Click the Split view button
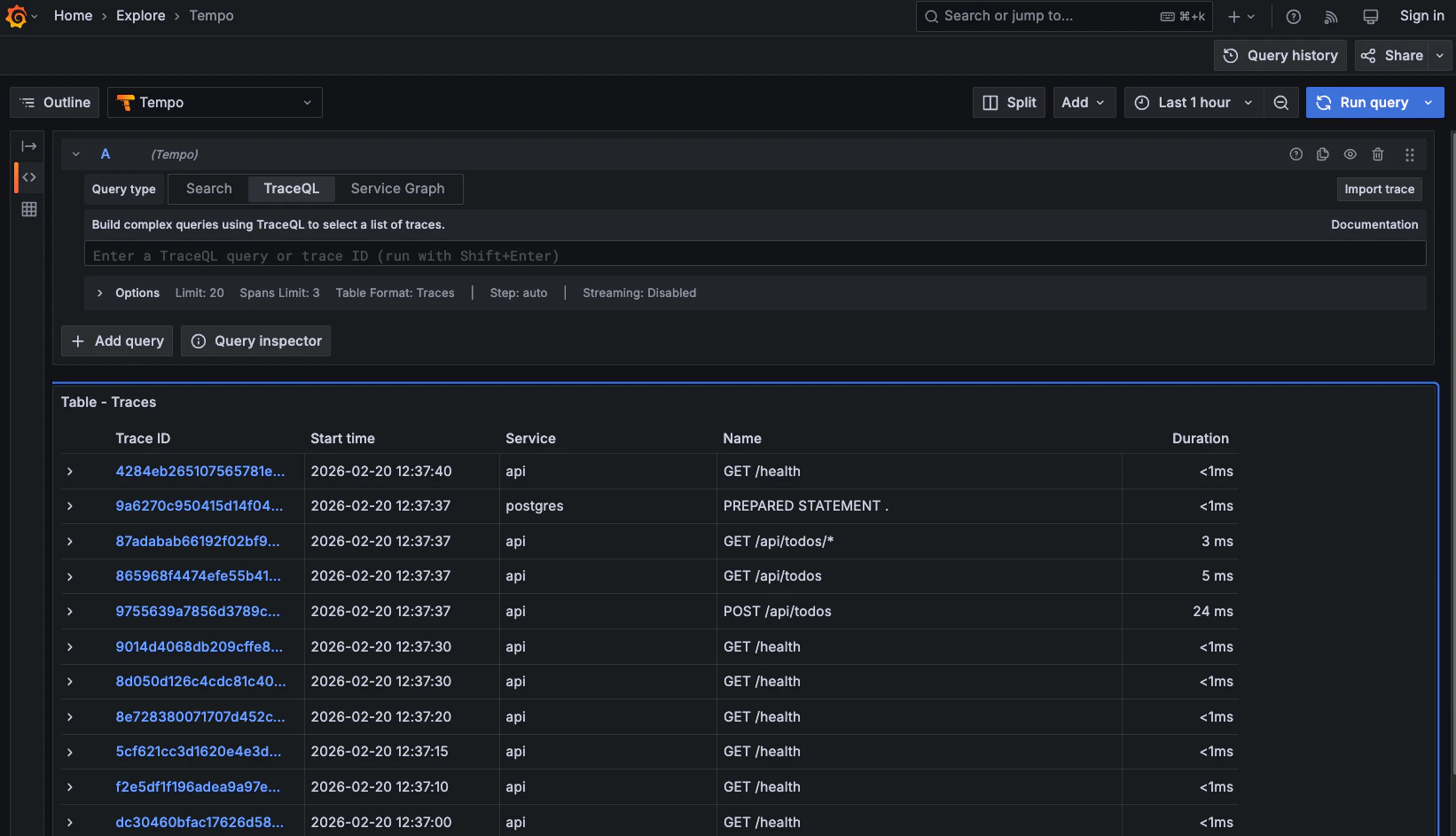 [1009, 103]
